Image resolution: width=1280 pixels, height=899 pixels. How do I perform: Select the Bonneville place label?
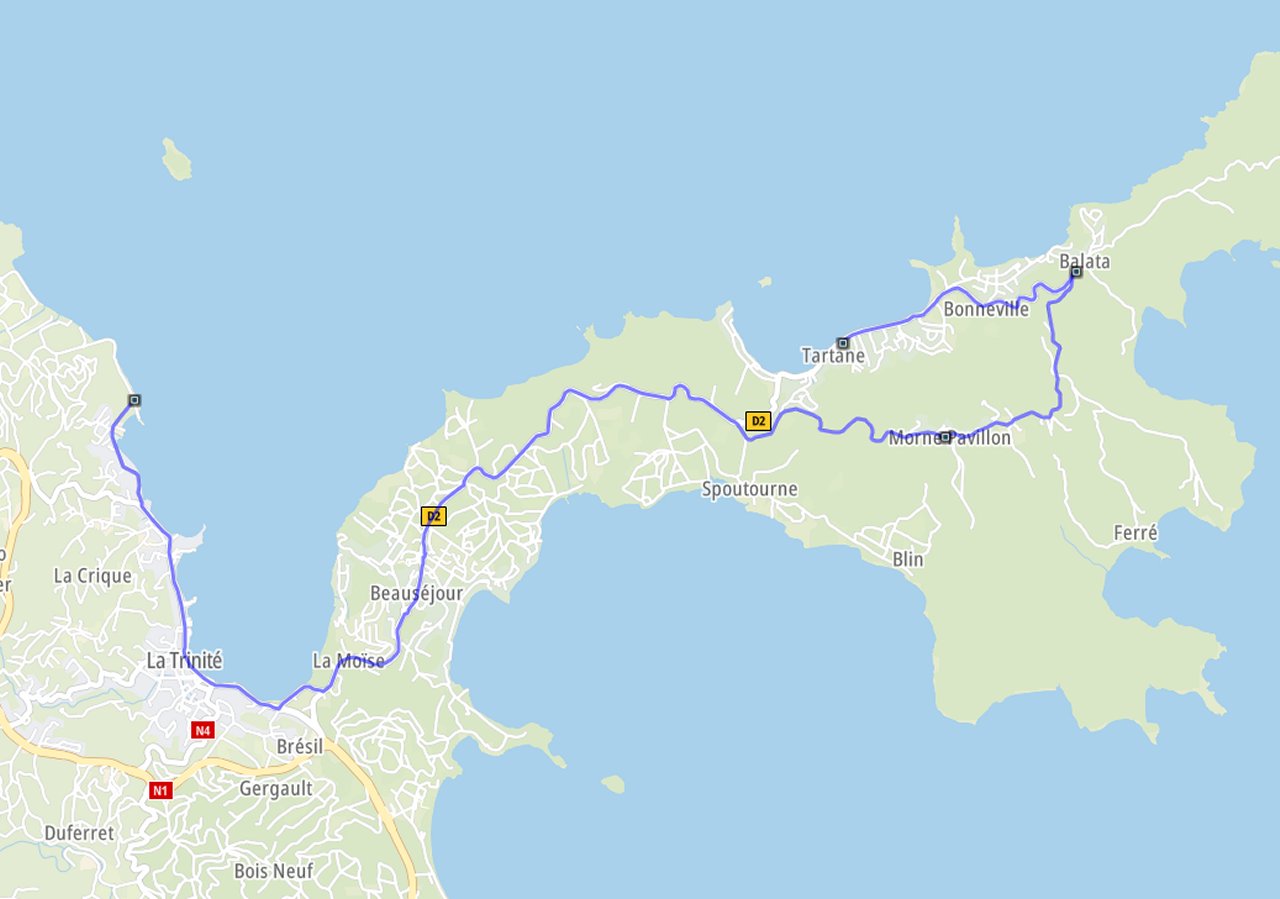986,310
